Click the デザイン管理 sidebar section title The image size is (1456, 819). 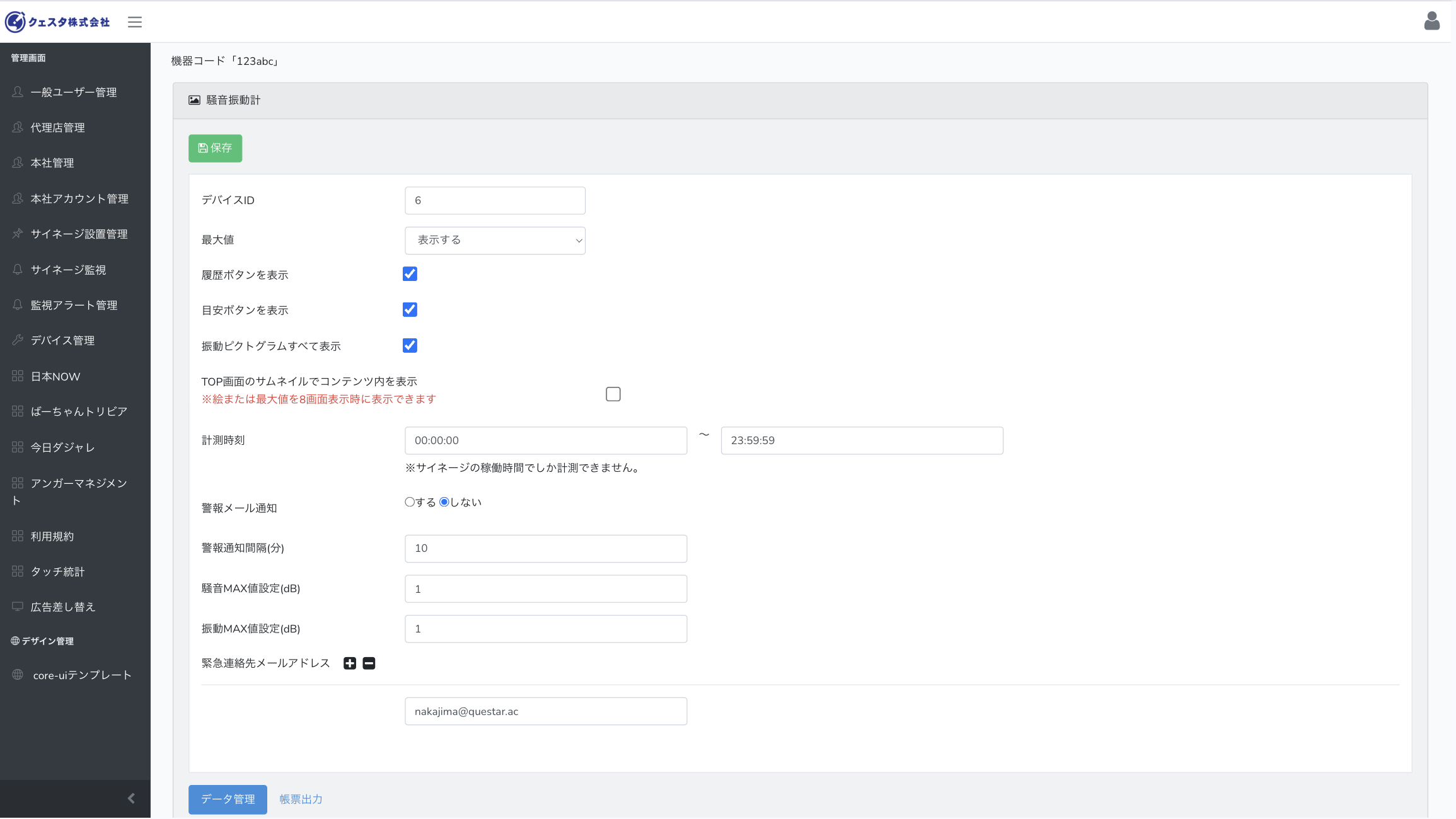[42, 641]
